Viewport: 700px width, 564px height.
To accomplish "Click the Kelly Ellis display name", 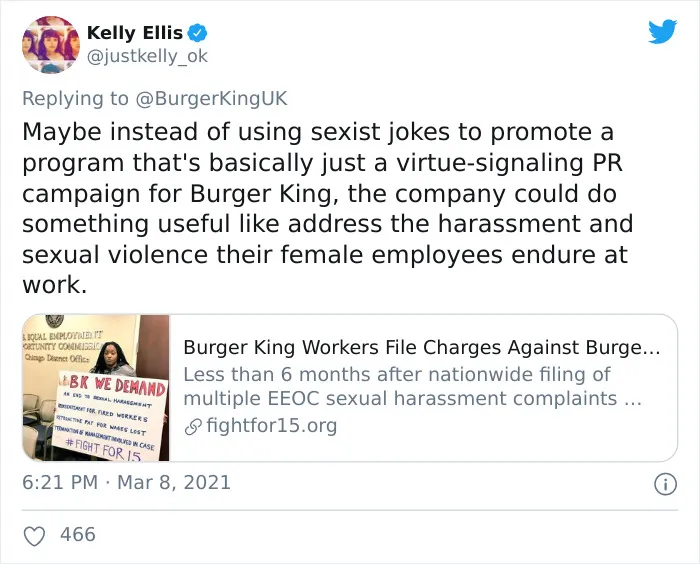I will (x=134, y=33).
